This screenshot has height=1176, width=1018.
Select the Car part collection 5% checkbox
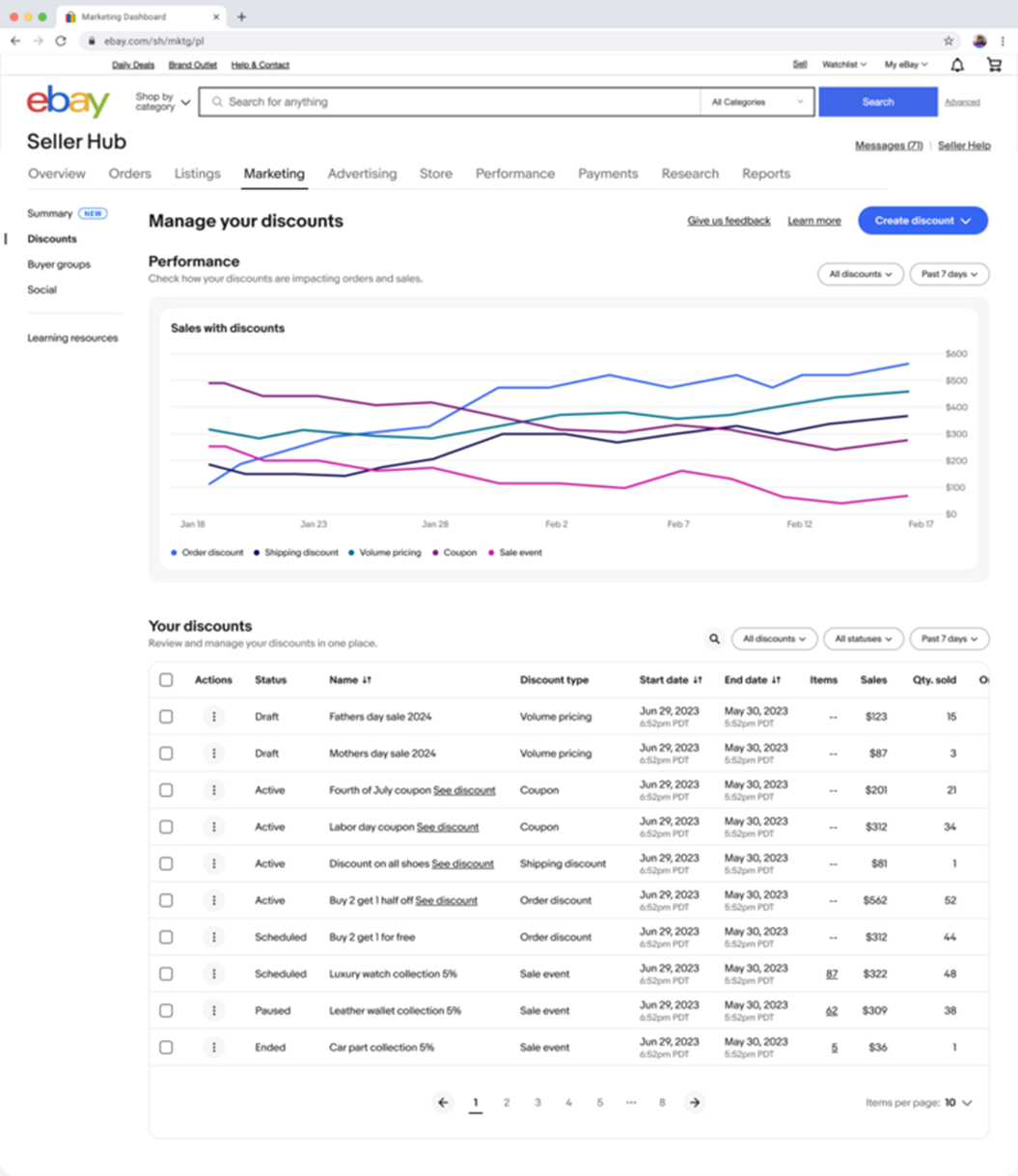coord(166,1047)
